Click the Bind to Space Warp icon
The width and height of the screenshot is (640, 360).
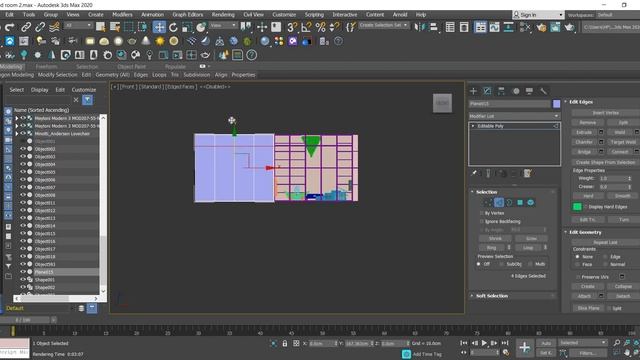[54, 27]
